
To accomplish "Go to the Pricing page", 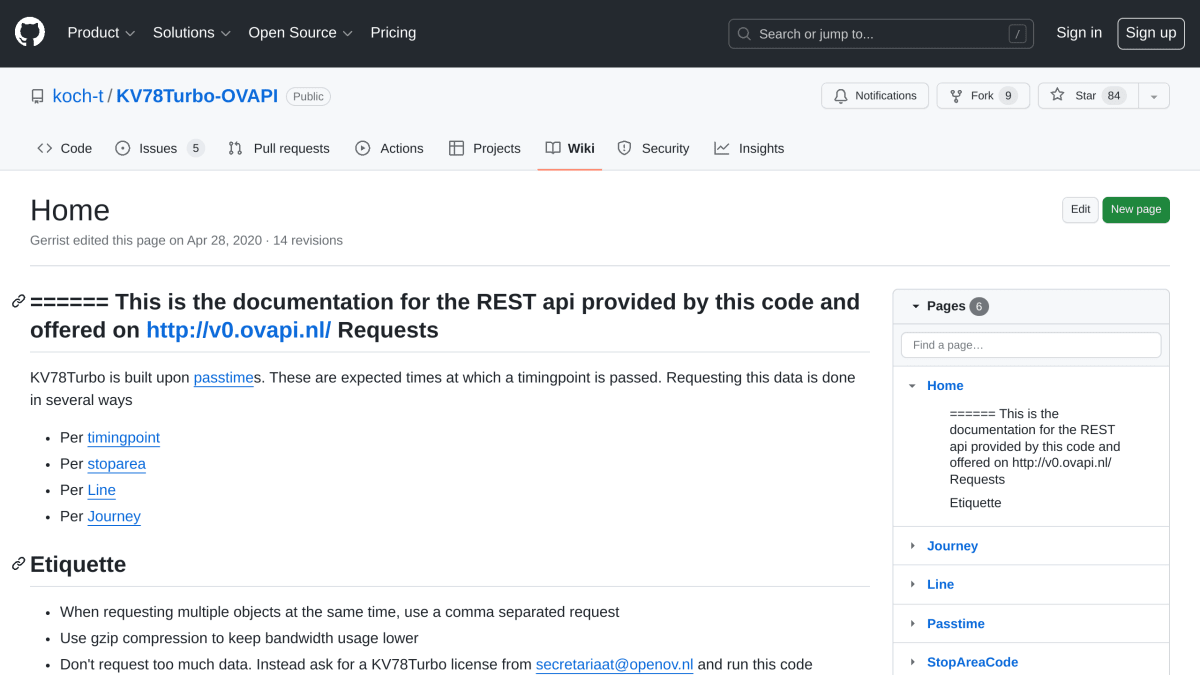I will pyautogui.click(x=393, y=33).
